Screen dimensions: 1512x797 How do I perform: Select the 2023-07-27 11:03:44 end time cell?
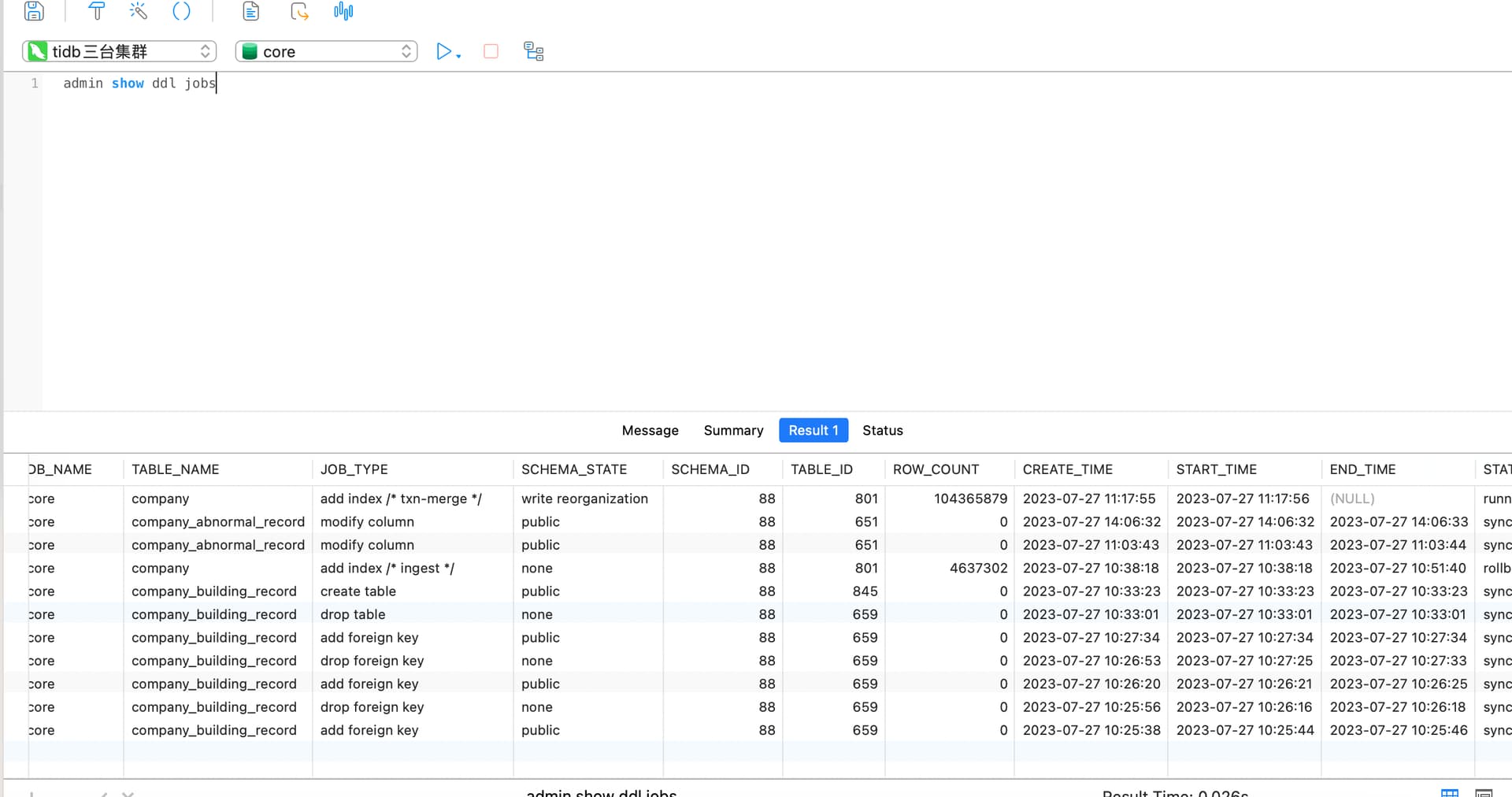point(1398,545)
